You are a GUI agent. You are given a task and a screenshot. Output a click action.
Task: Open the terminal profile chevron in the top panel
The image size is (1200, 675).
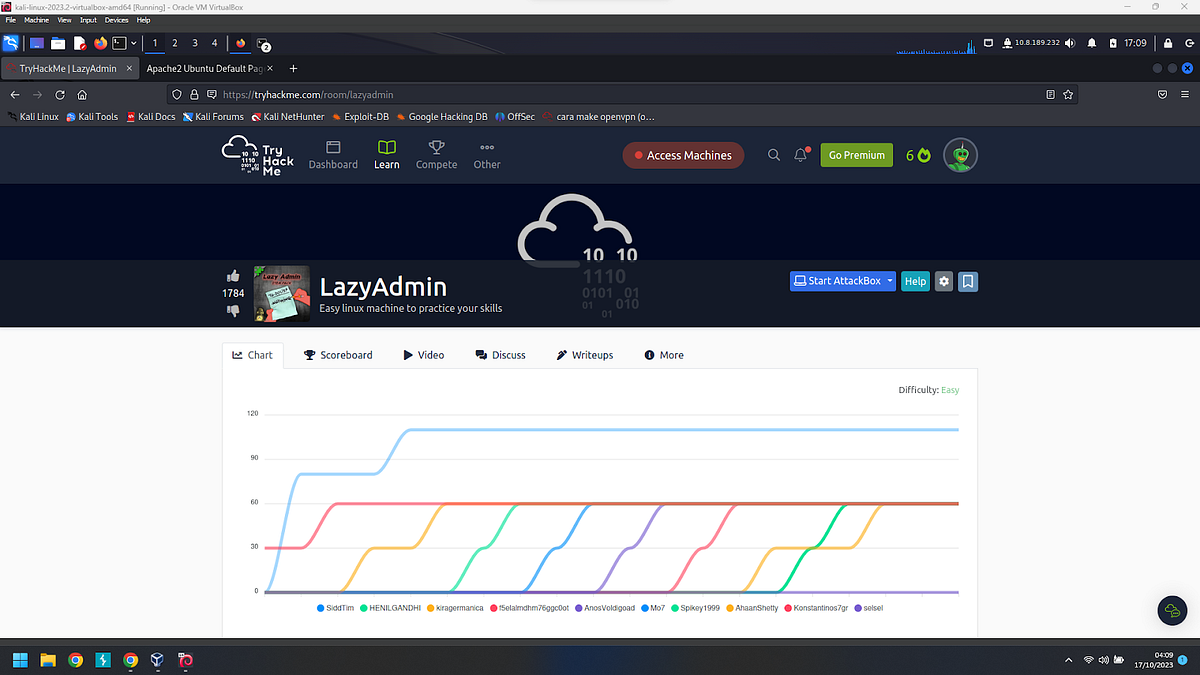(x=133, y=43)
